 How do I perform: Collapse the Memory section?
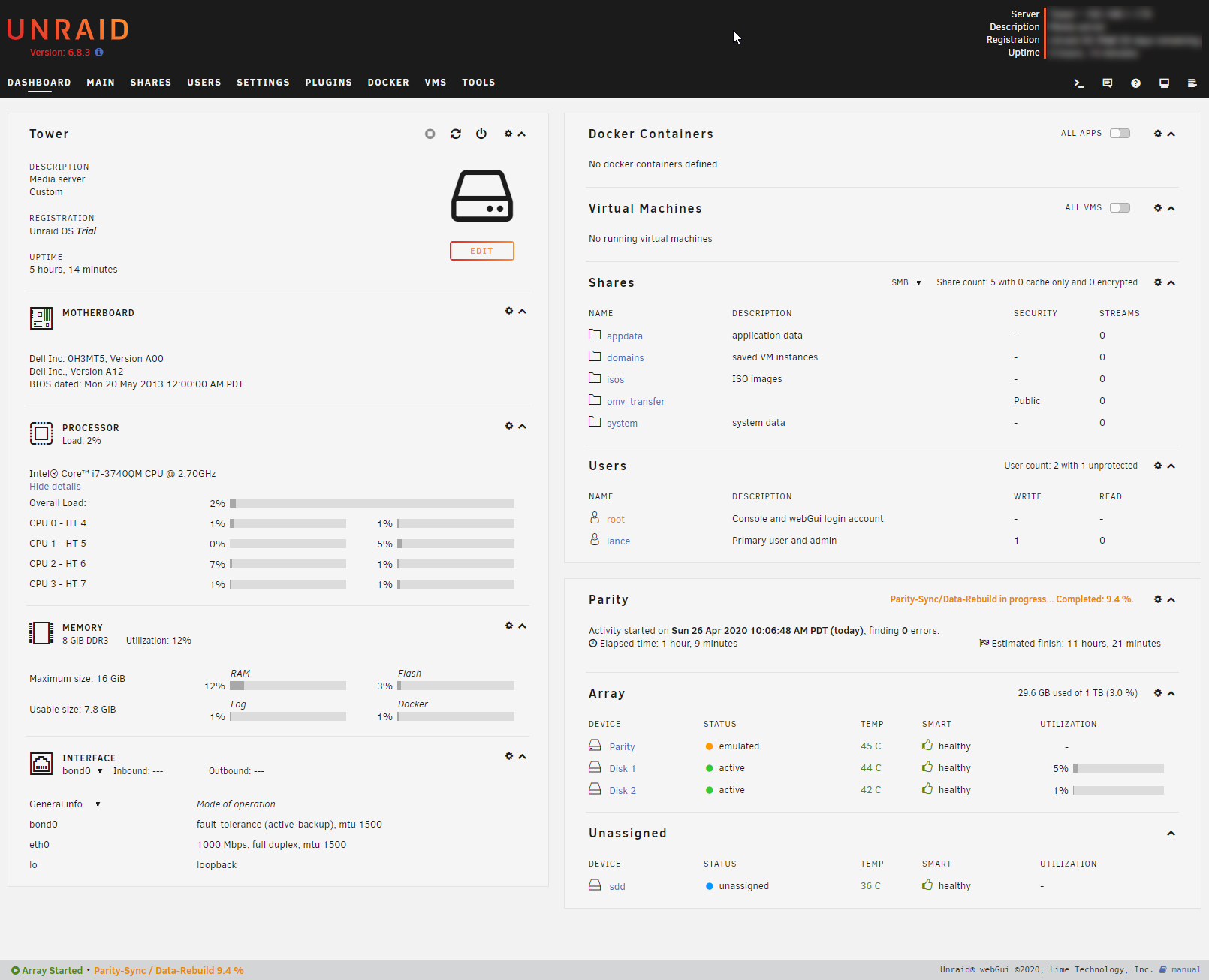pos(523,626)
